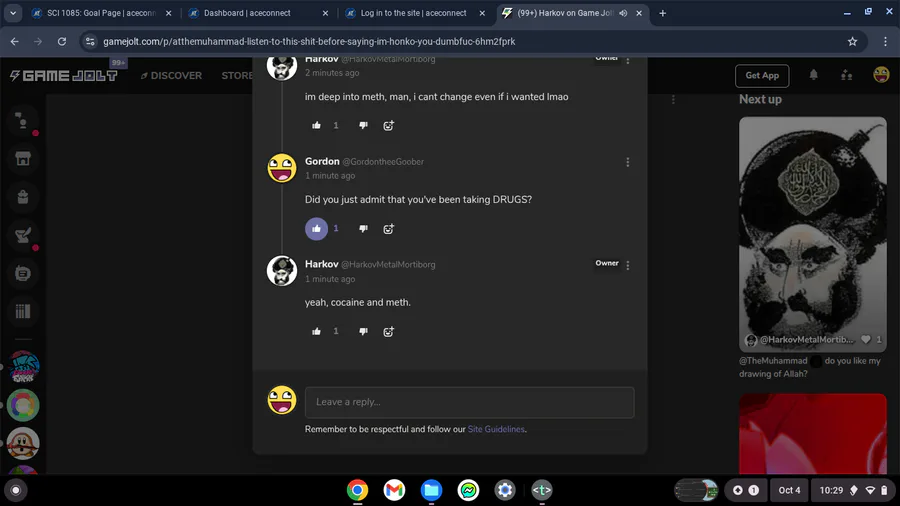Open Chrome from the shelf
Viewport: 900px width, 506px height.
point(357,490)
